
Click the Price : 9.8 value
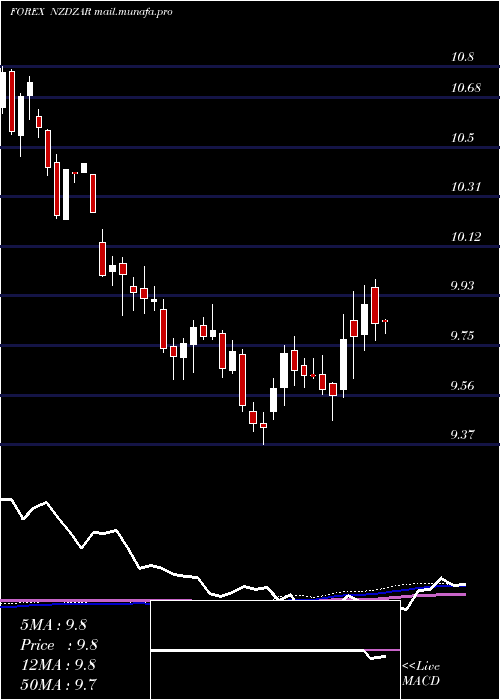coord(59,645)
